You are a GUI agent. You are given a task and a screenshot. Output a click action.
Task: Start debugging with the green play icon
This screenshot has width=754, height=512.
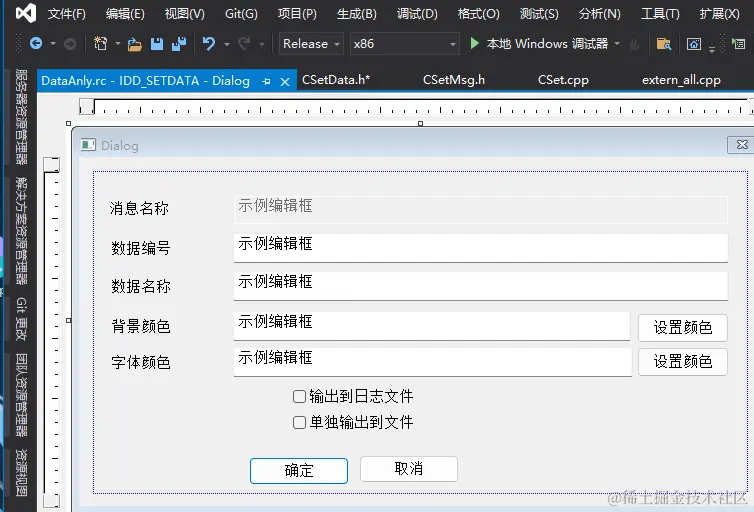tap(474, 43)
